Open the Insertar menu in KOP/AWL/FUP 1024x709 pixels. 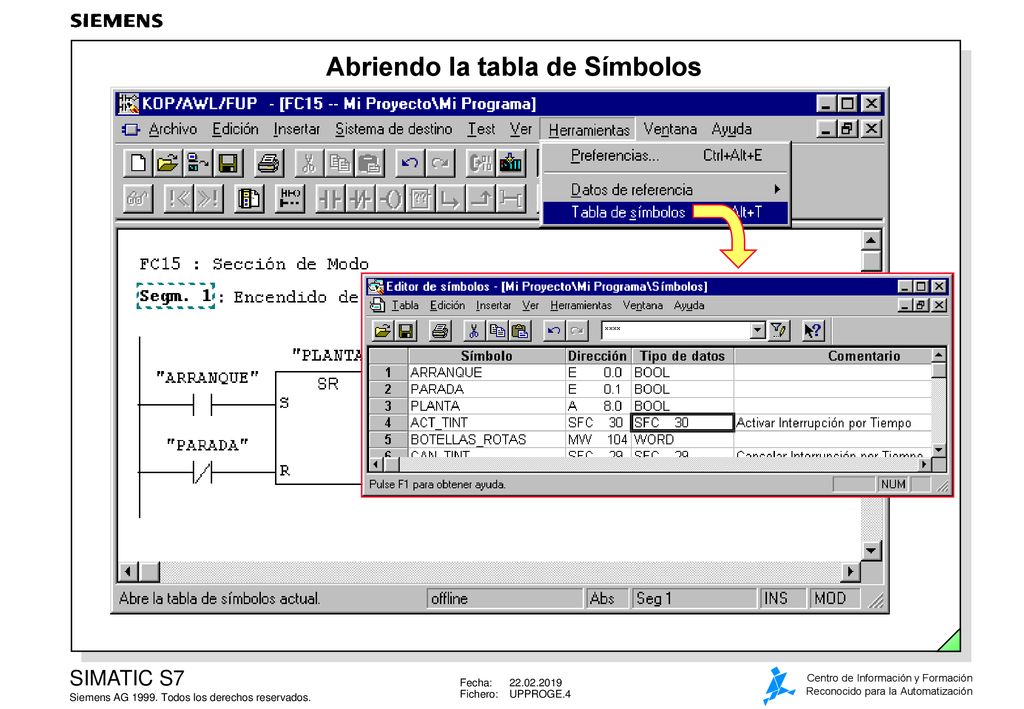coord(296,129)
